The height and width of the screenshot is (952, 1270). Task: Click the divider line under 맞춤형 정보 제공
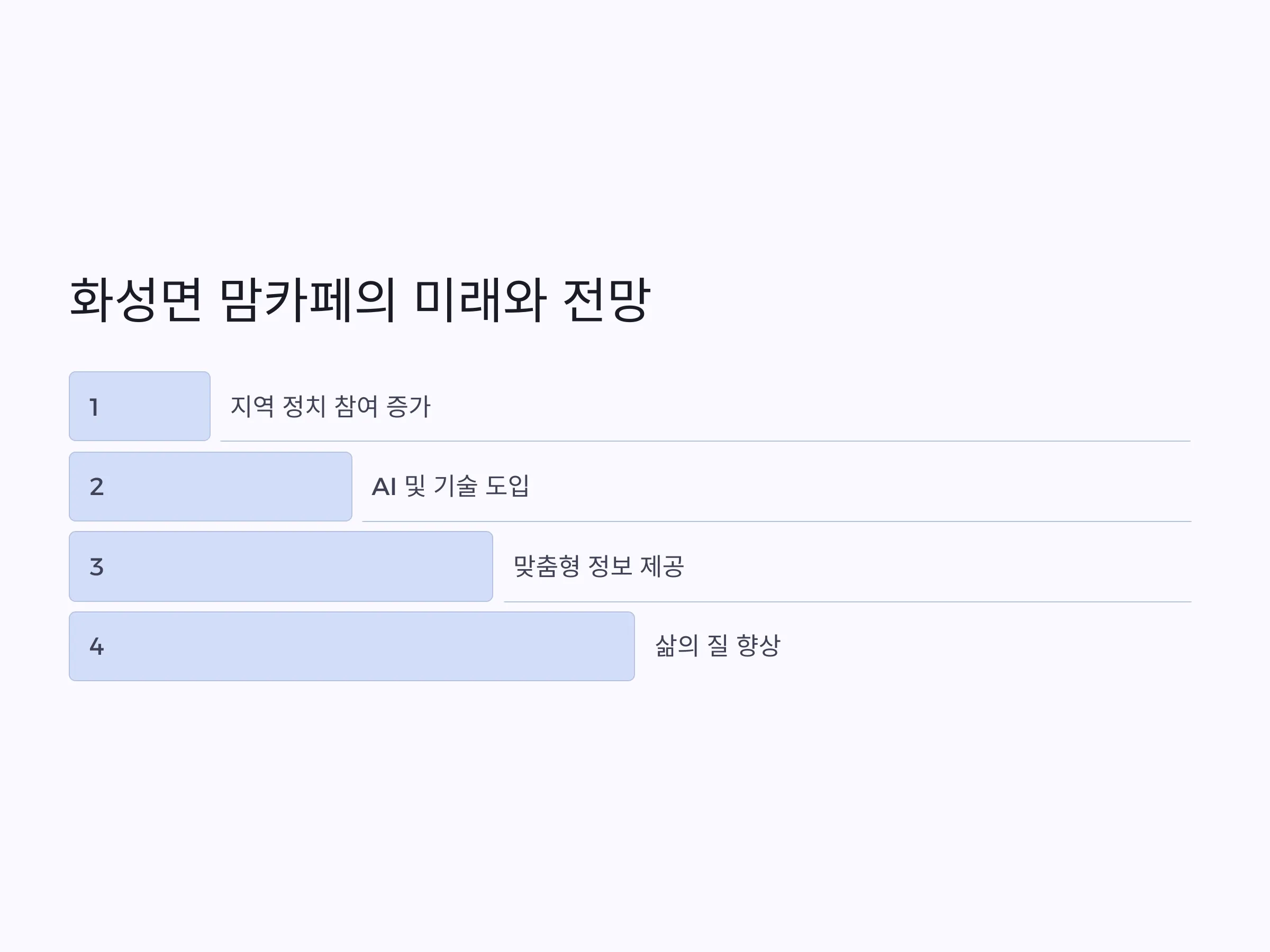(847, 601)
